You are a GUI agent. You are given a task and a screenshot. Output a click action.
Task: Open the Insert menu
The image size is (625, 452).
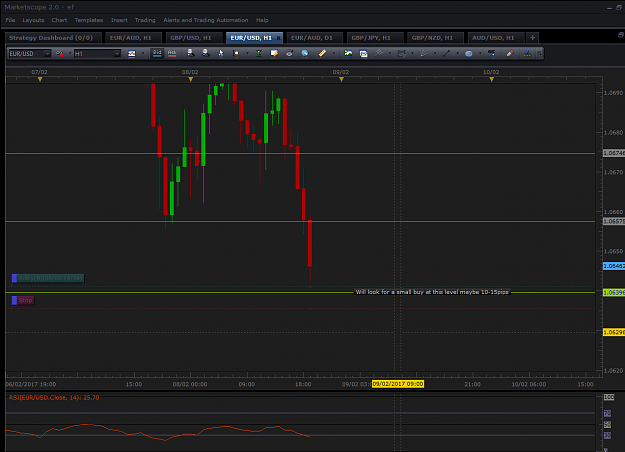coord(119,20)
